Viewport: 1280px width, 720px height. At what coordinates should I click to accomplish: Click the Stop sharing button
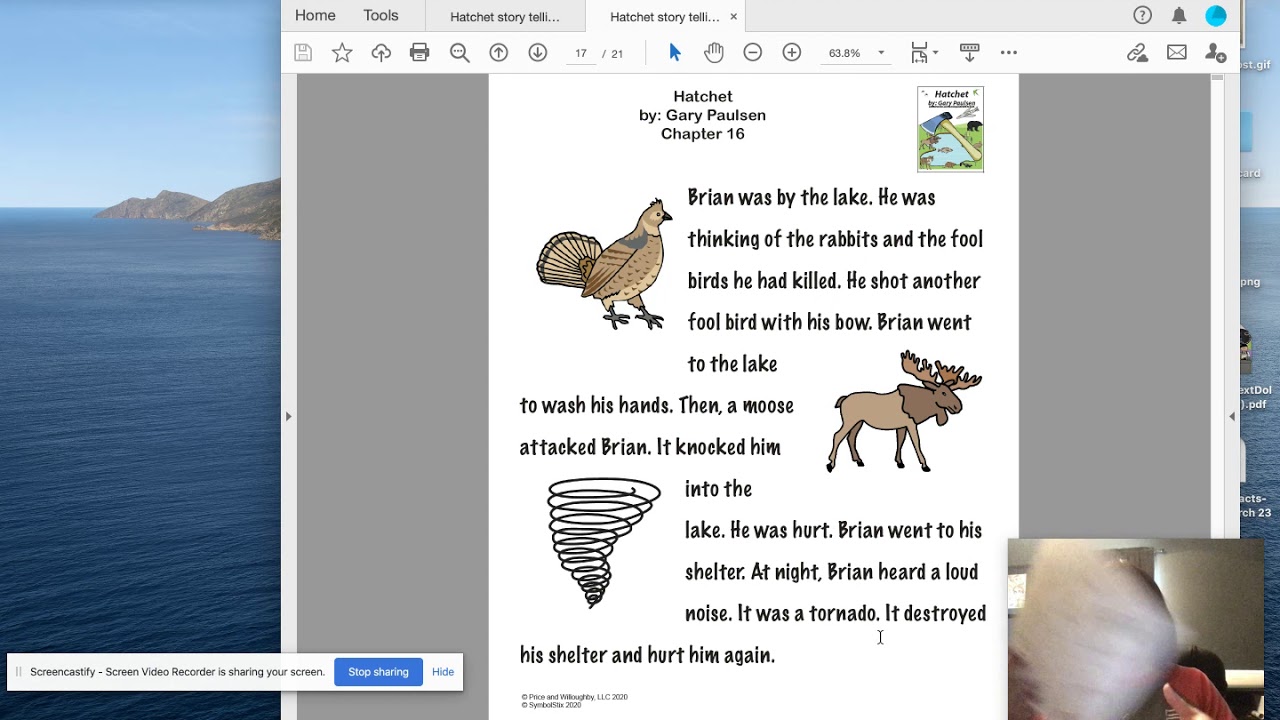point(378,672)
